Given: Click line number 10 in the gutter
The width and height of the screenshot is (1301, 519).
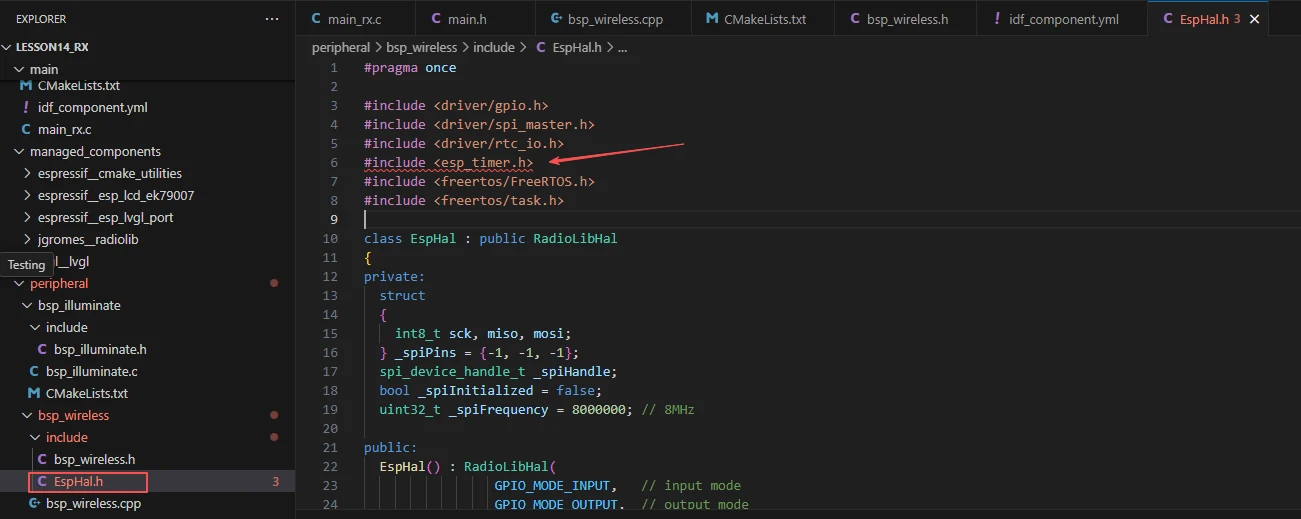Looking at the screenshot, I should pyautogui.click(x=331, y=238).
